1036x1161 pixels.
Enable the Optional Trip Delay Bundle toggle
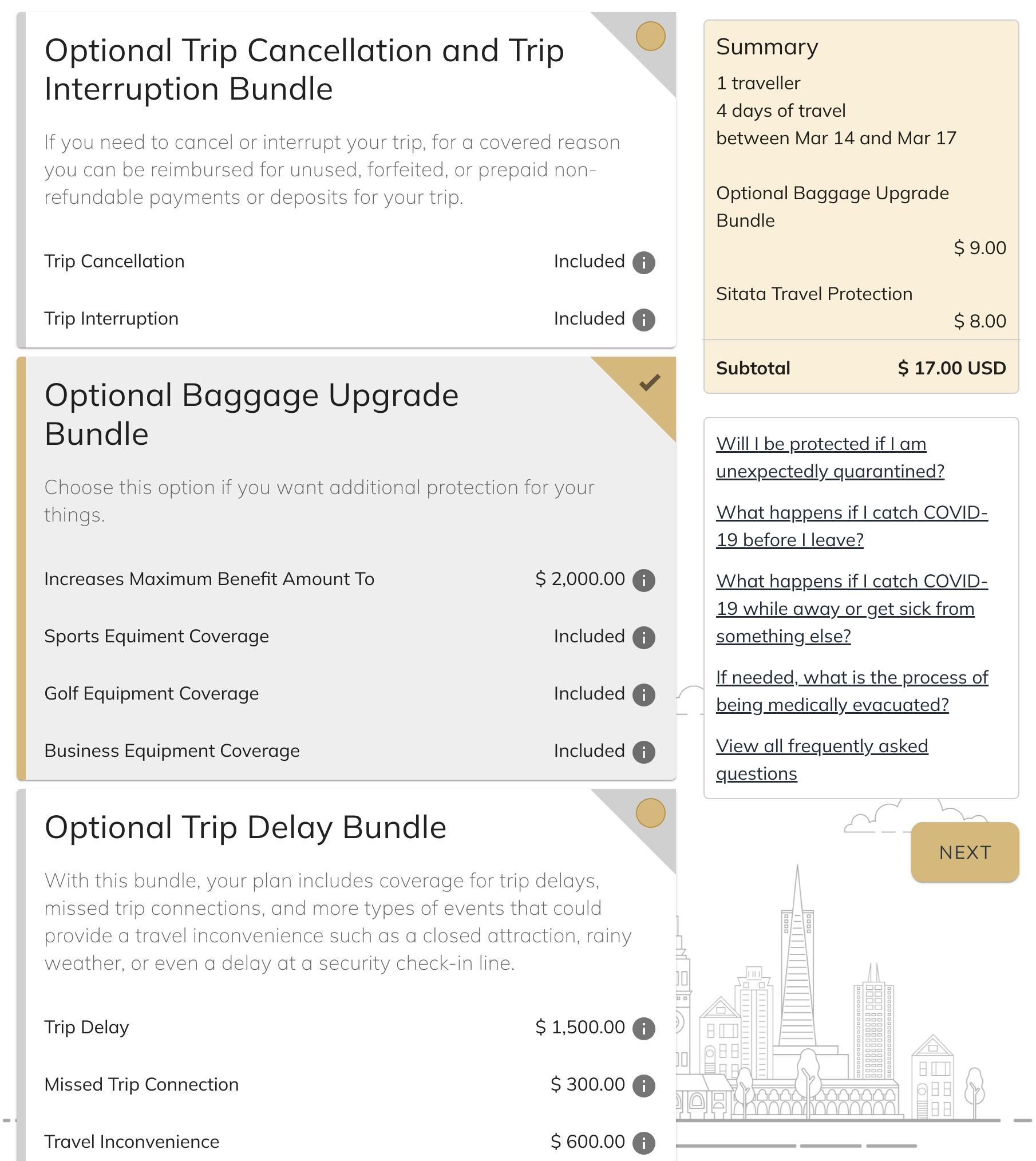click(x=650, y=813)
